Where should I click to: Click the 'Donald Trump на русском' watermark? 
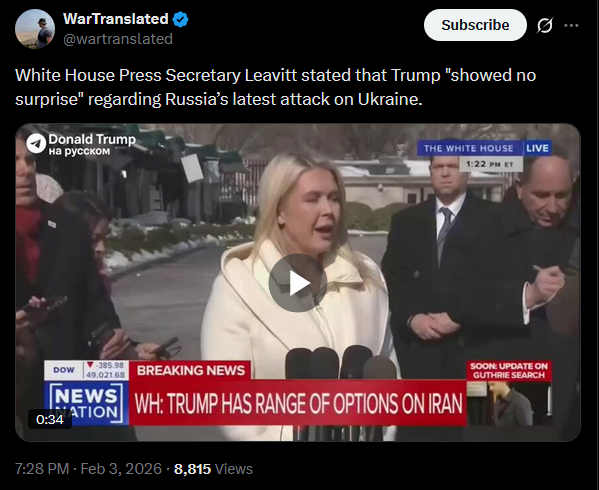(x=81, y=144)
